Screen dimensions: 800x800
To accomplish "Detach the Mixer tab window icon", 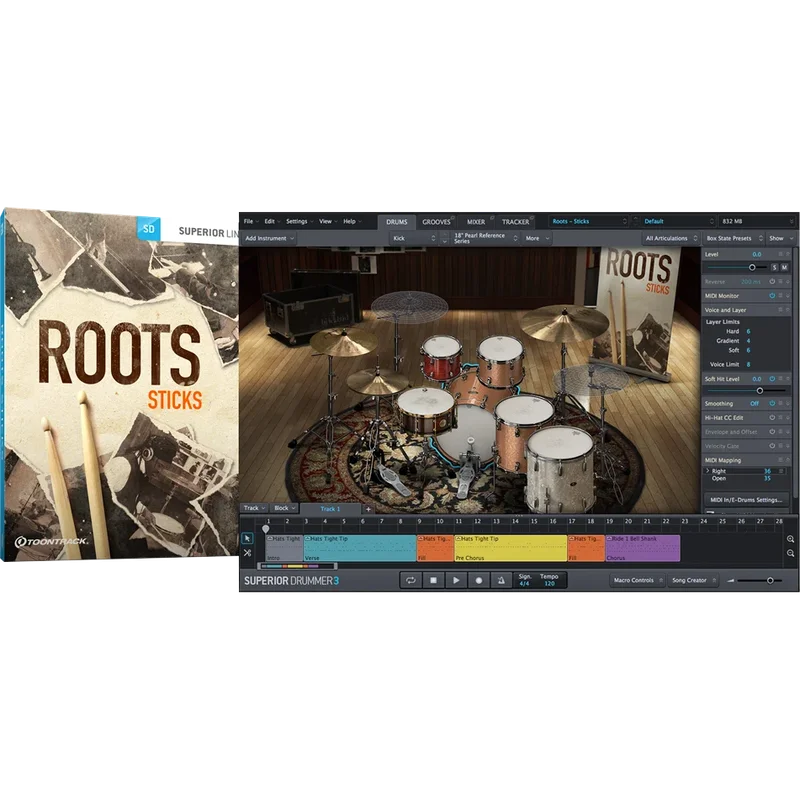I will 492,217.
